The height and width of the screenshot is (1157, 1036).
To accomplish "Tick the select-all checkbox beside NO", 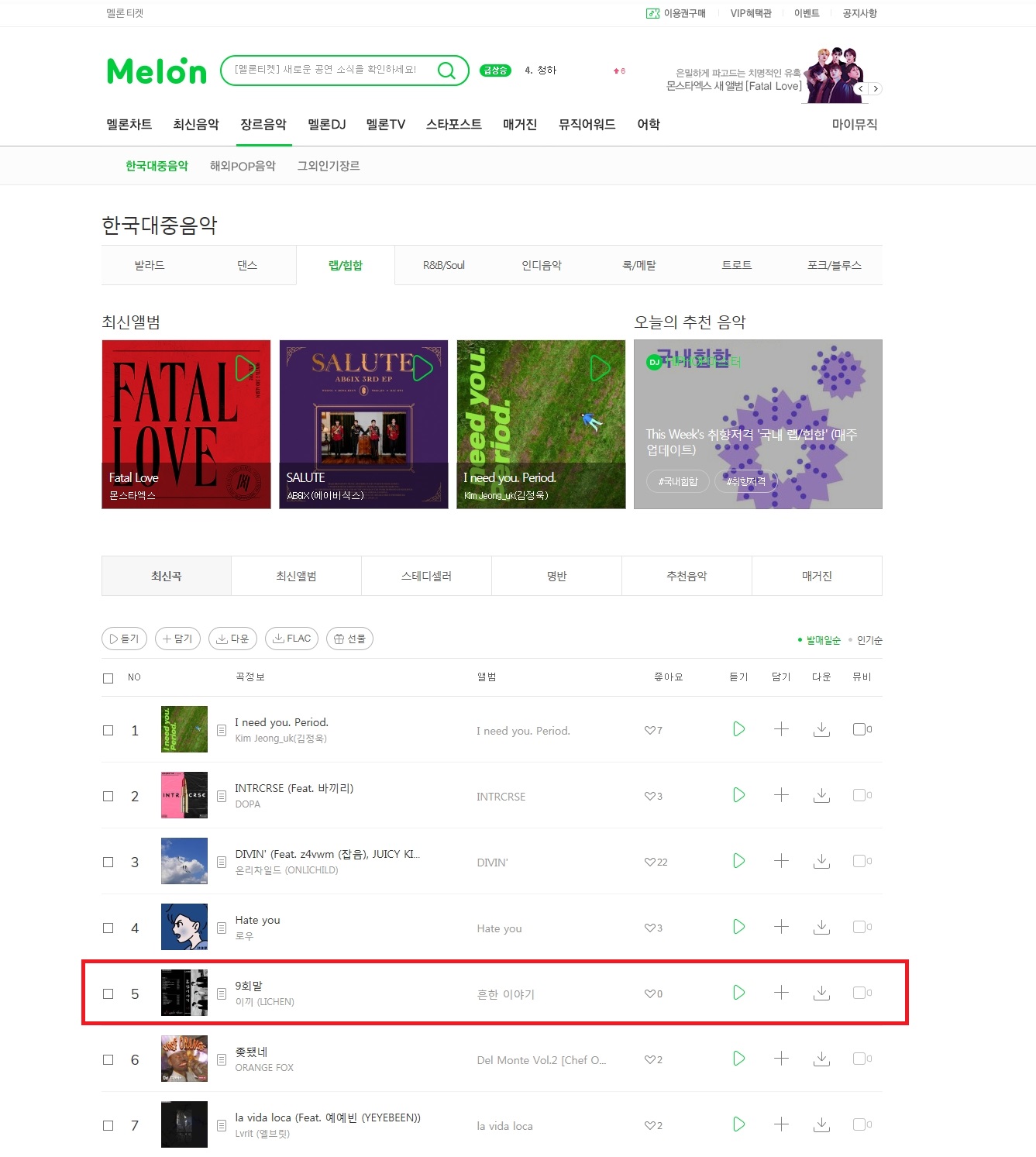I will [108, 678].
